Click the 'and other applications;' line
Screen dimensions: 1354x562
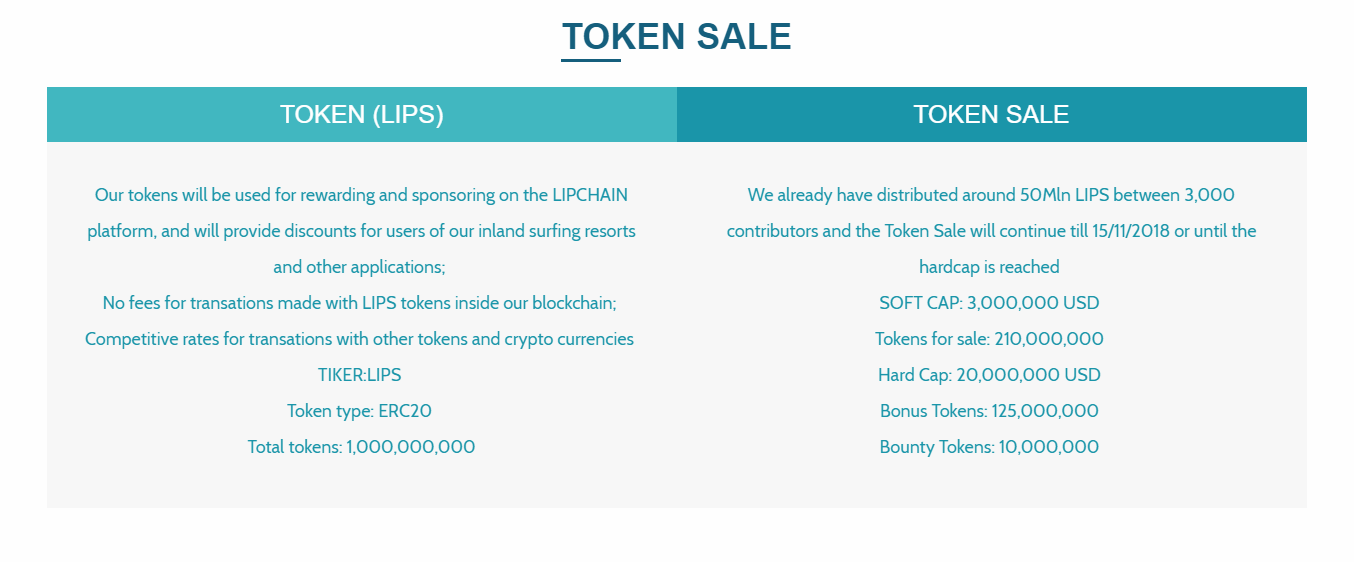tap(359, 267)
